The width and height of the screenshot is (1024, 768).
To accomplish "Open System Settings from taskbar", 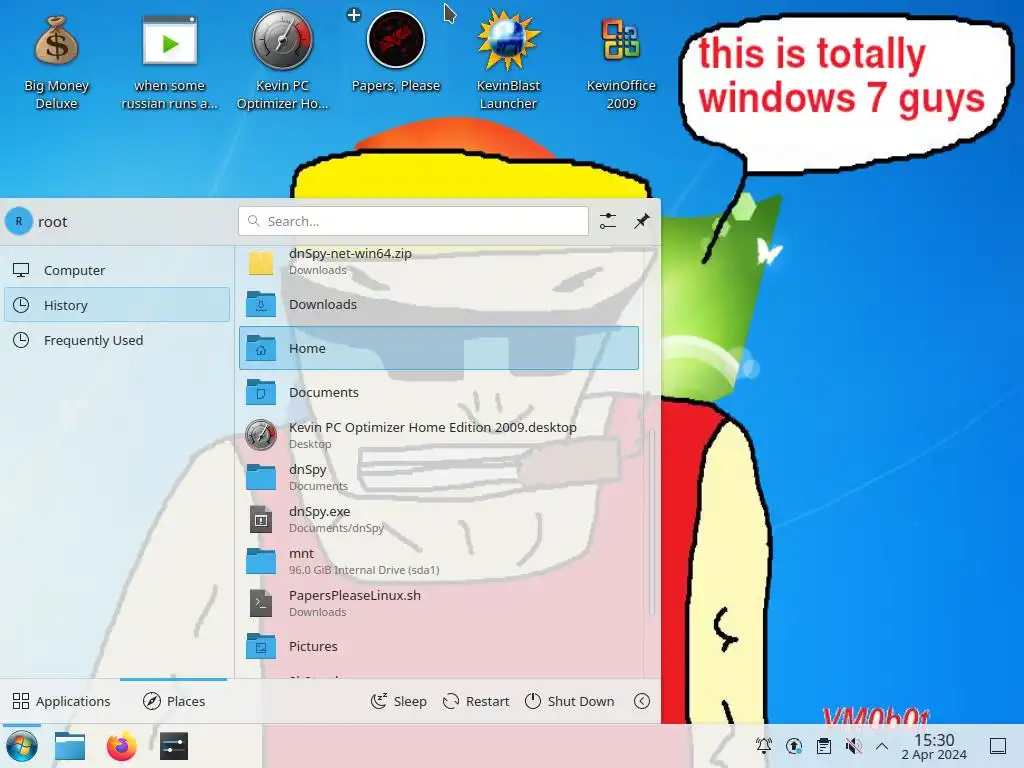I will tap(174, 746).
